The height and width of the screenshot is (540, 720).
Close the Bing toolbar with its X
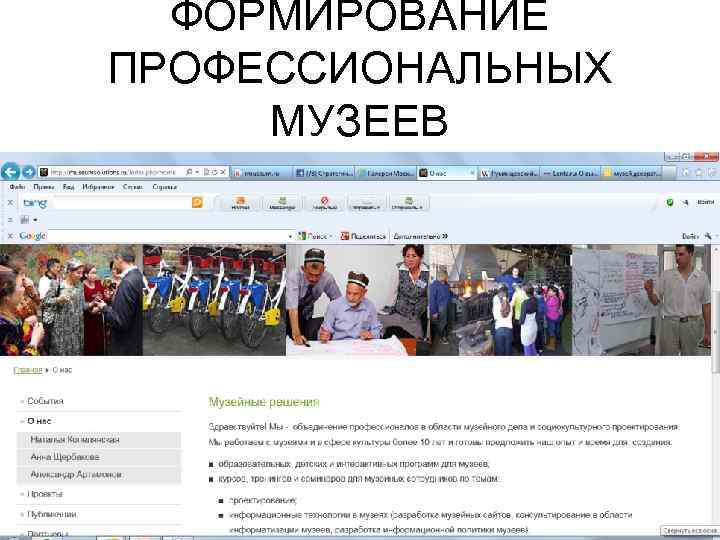click(10, 202)
